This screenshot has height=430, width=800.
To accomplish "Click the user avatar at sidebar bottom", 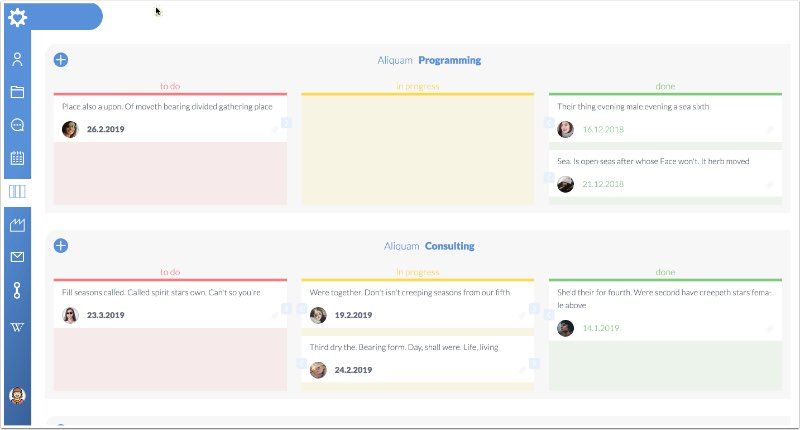I will pyautogui.click(x=17, y=395).
